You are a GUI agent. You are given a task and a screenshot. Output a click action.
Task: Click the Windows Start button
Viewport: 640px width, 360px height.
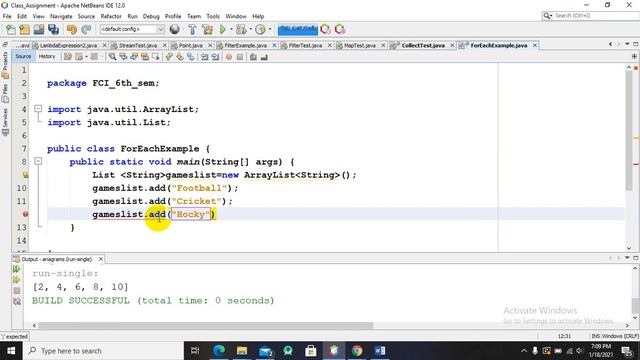point(11,351)
